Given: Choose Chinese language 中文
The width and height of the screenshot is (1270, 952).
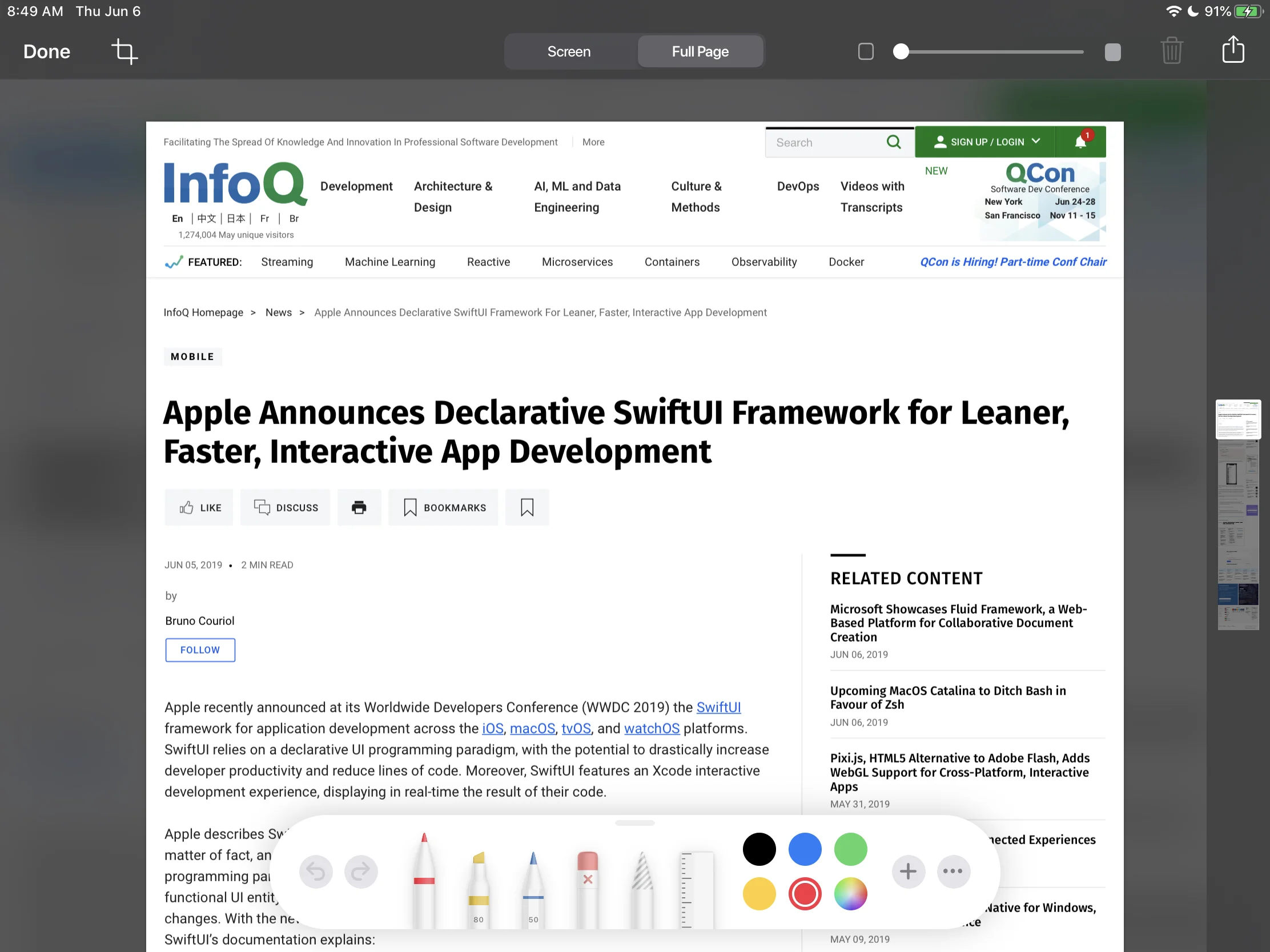Looking at the screenshot, I should coord(206,219).
